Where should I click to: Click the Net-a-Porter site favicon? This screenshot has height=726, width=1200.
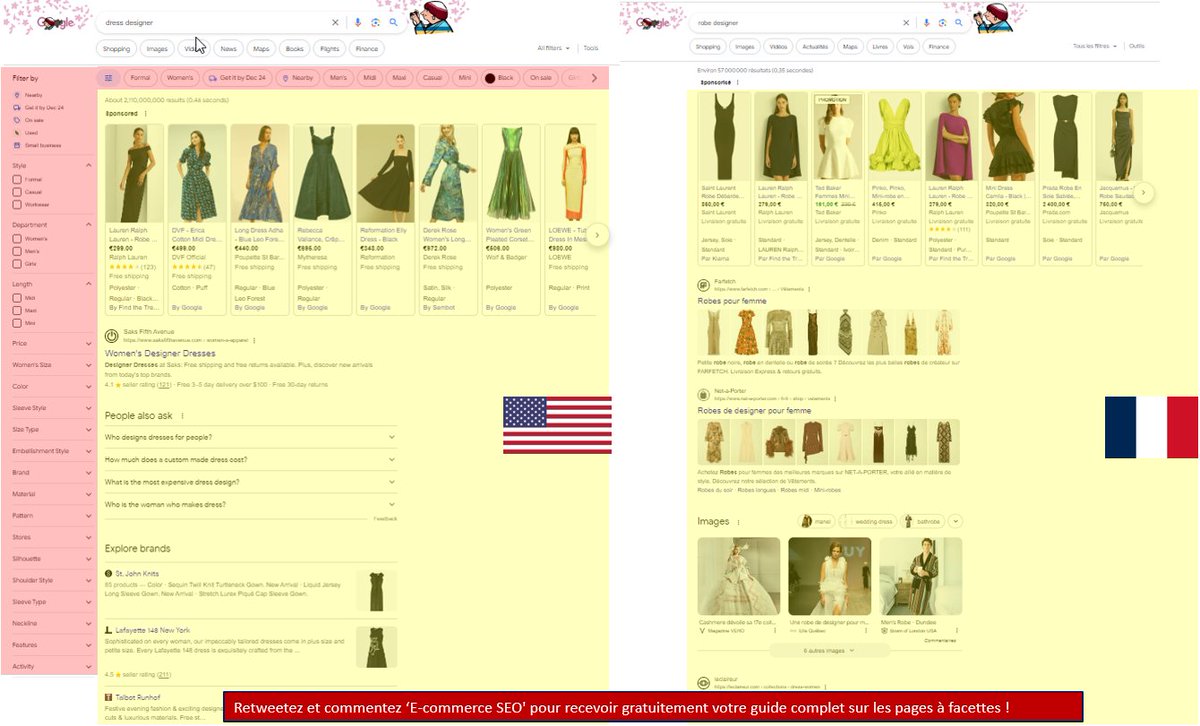704,394
